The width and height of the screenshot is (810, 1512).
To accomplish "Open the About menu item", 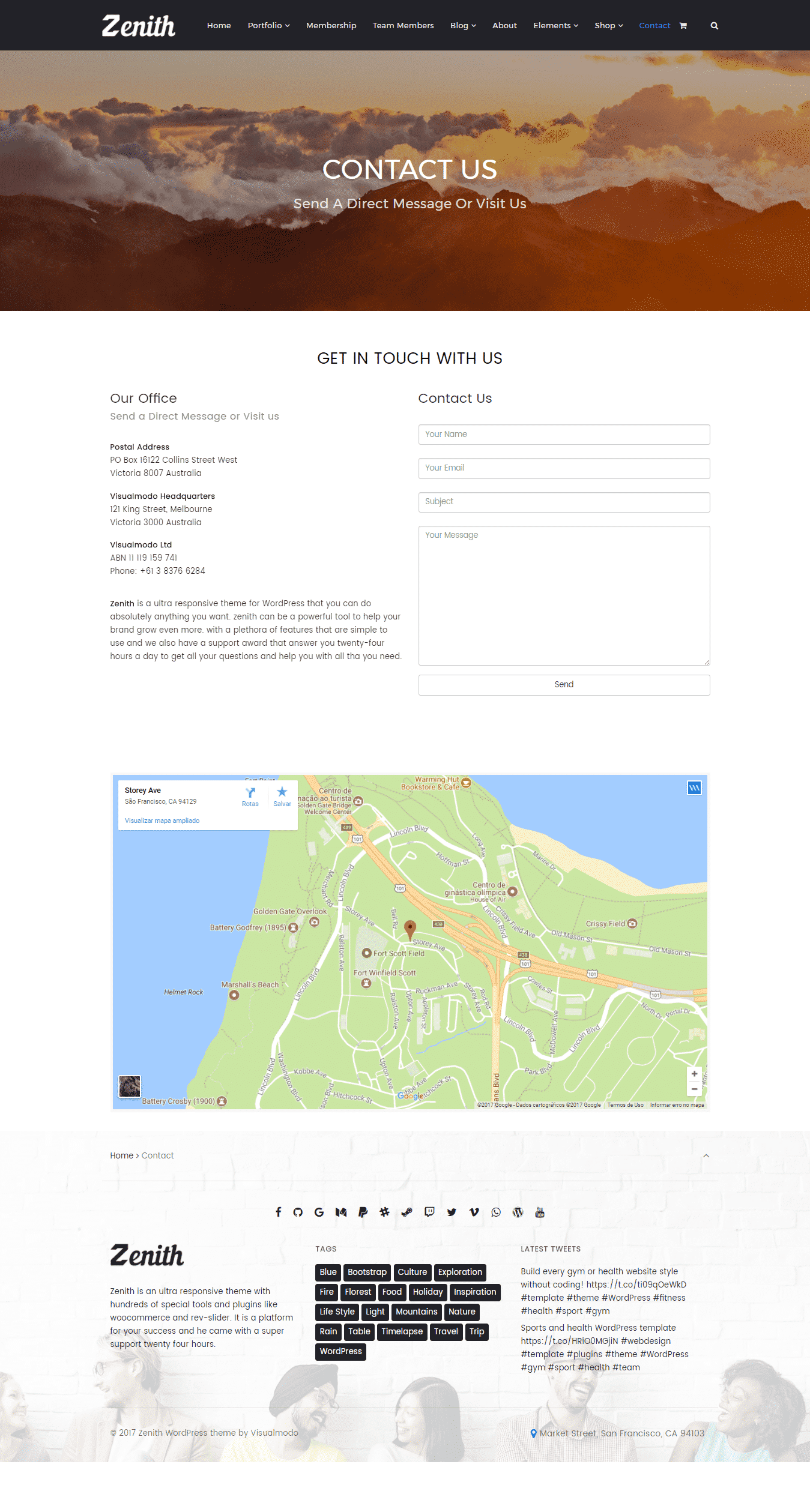I will 504,26.
